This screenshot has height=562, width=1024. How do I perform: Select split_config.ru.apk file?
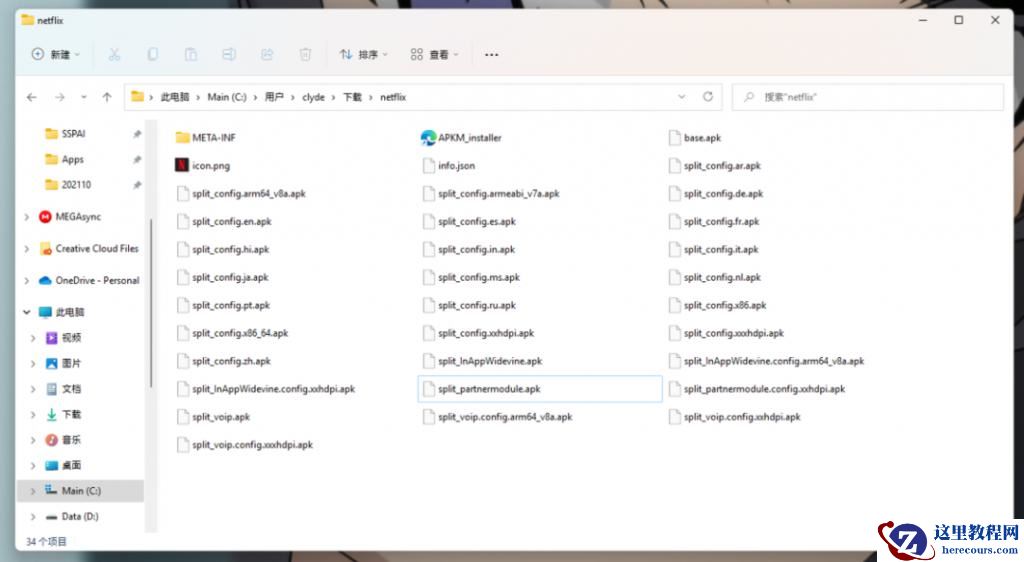469,305
